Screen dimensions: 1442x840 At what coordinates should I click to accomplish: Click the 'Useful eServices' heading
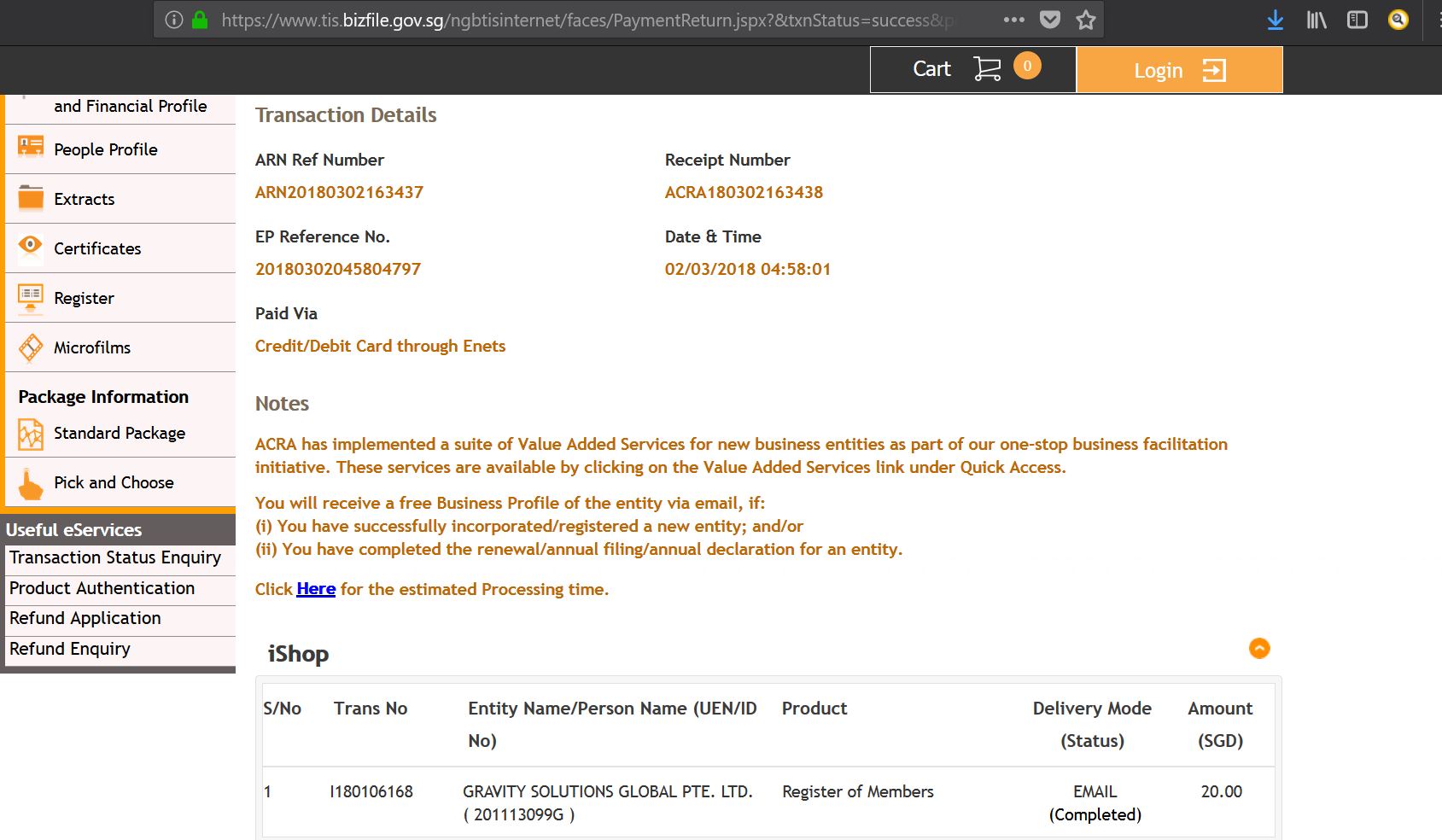tap(73, 530)
